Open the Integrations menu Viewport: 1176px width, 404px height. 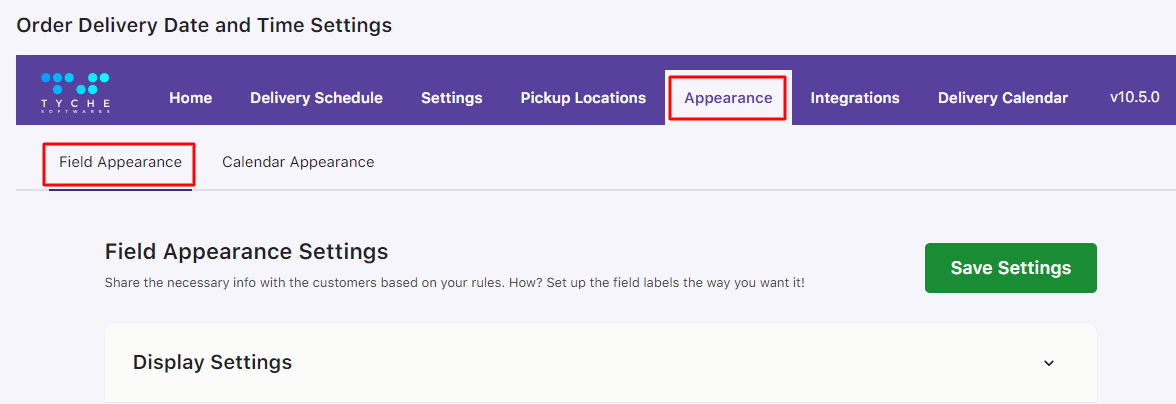(854, 98)
